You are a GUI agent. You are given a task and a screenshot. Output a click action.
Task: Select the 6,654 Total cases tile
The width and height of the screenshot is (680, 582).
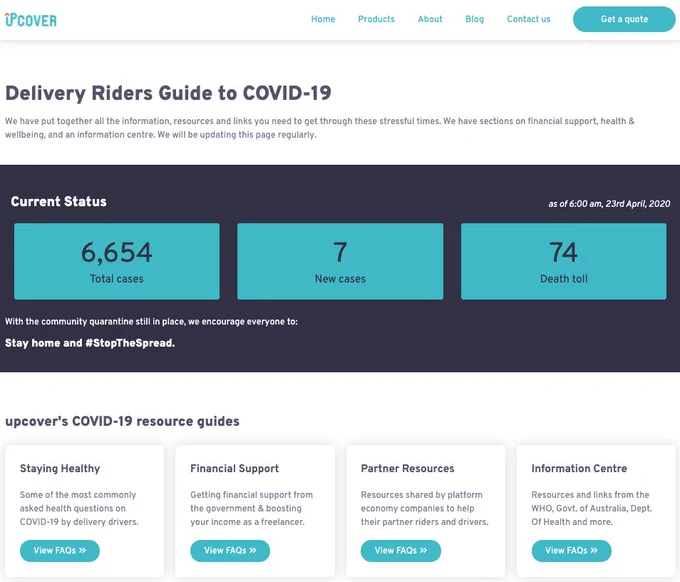pos(117,261)
